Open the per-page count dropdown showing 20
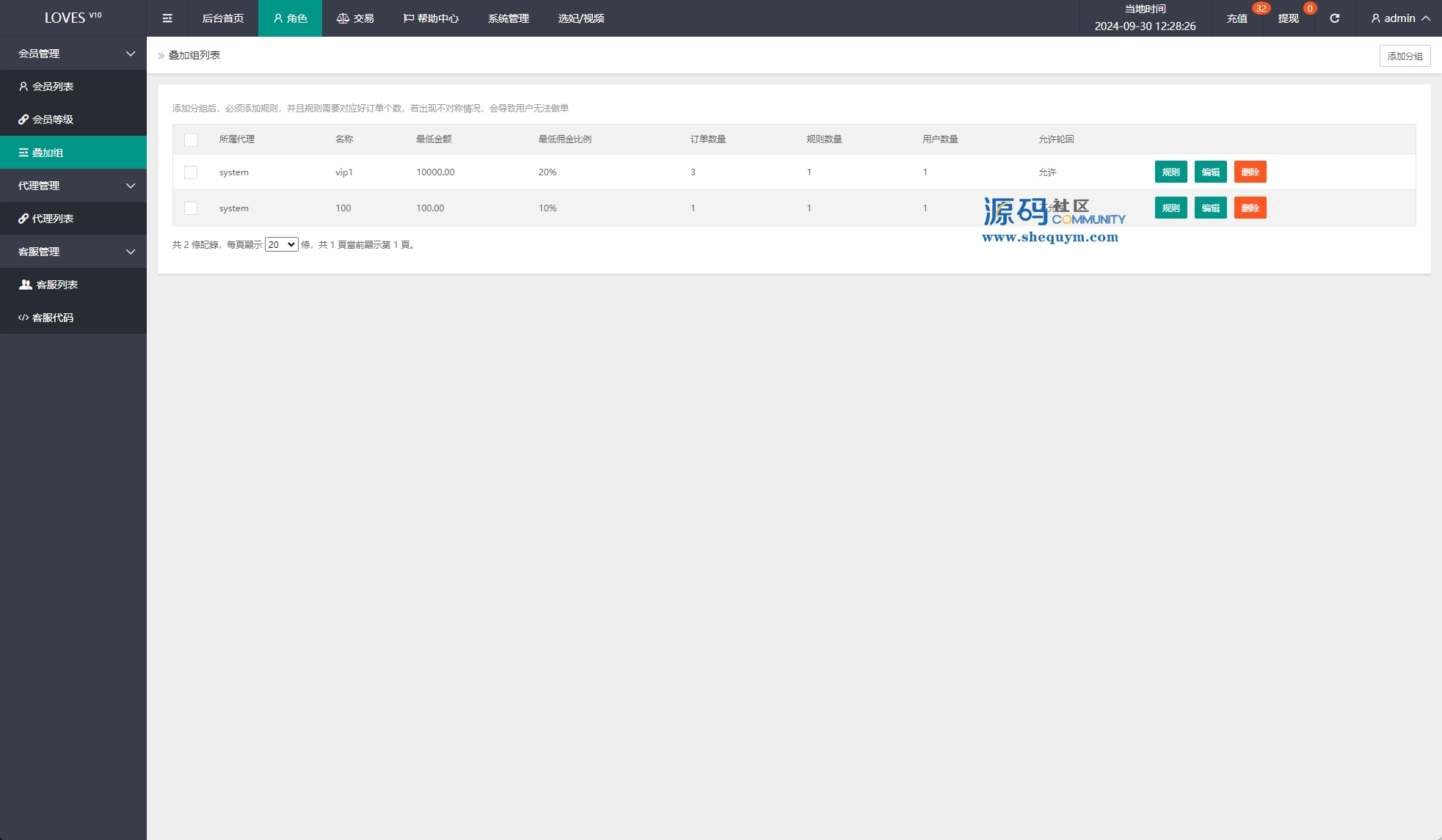1442x840 pixels. click(x=281, y=244)
